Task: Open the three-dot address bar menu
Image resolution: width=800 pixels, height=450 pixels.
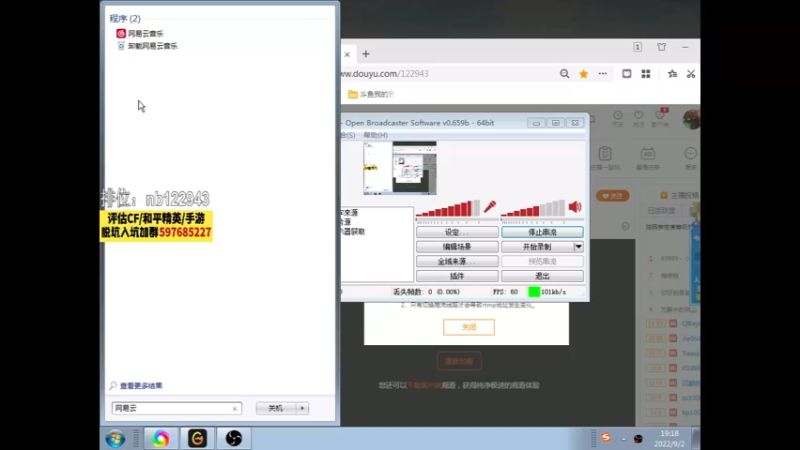Action: tap(603, 74)
